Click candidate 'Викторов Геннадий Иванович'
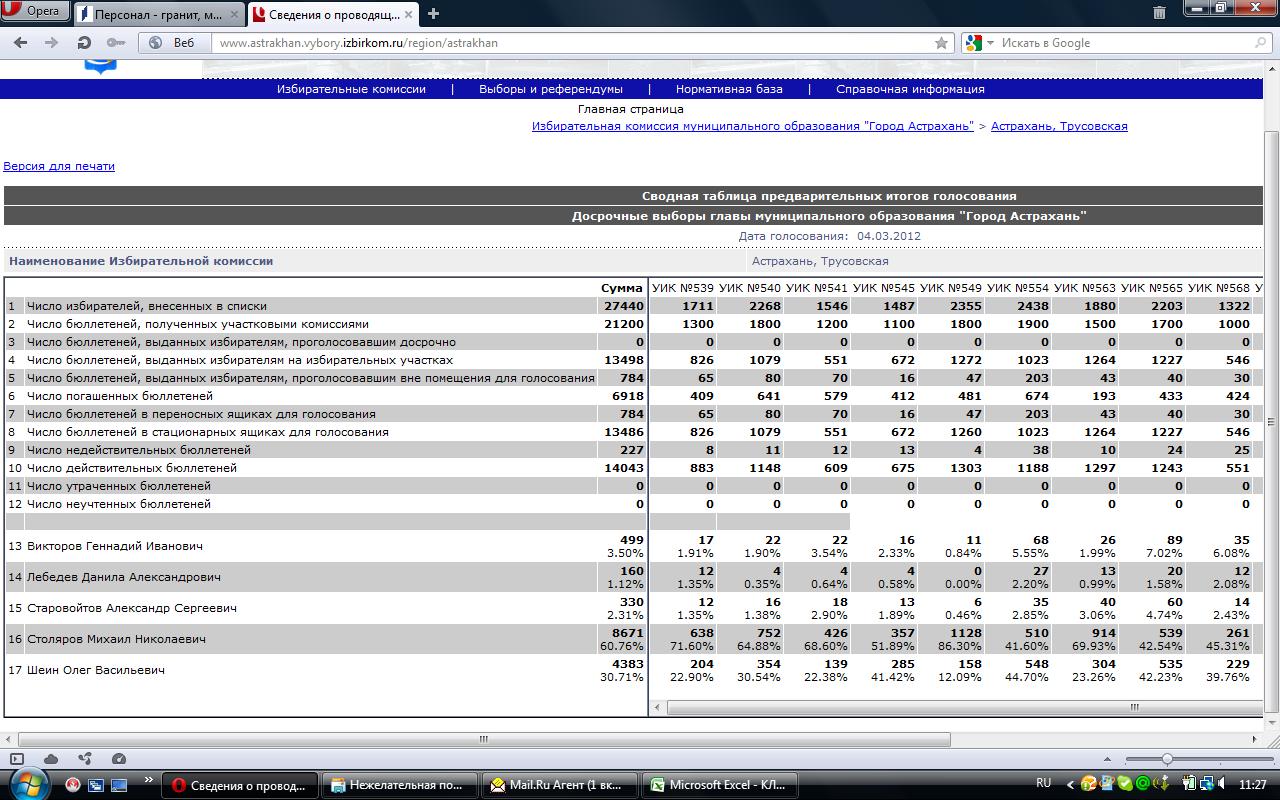The width and height of the screenshot is (1280, 800). point(114,546)
